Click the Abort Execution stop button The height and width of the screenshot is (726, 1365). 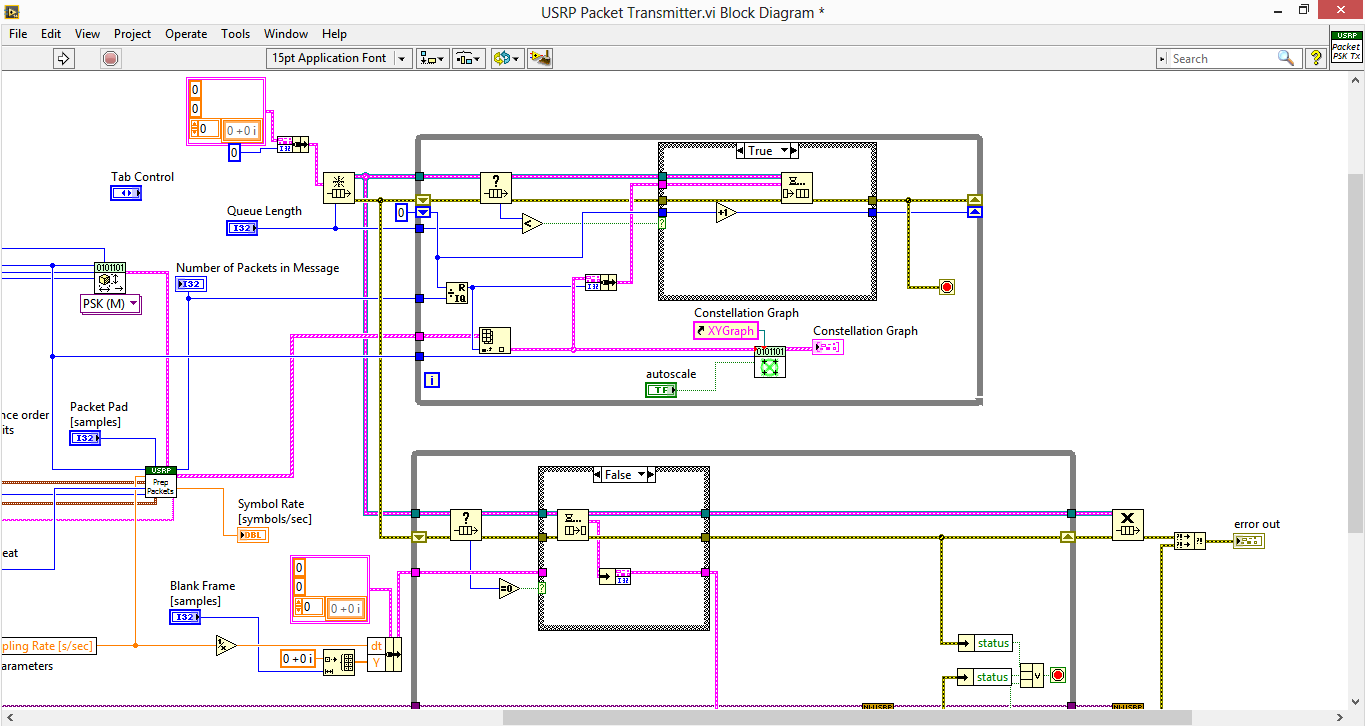pyautogui.click(x=110, y=58)
